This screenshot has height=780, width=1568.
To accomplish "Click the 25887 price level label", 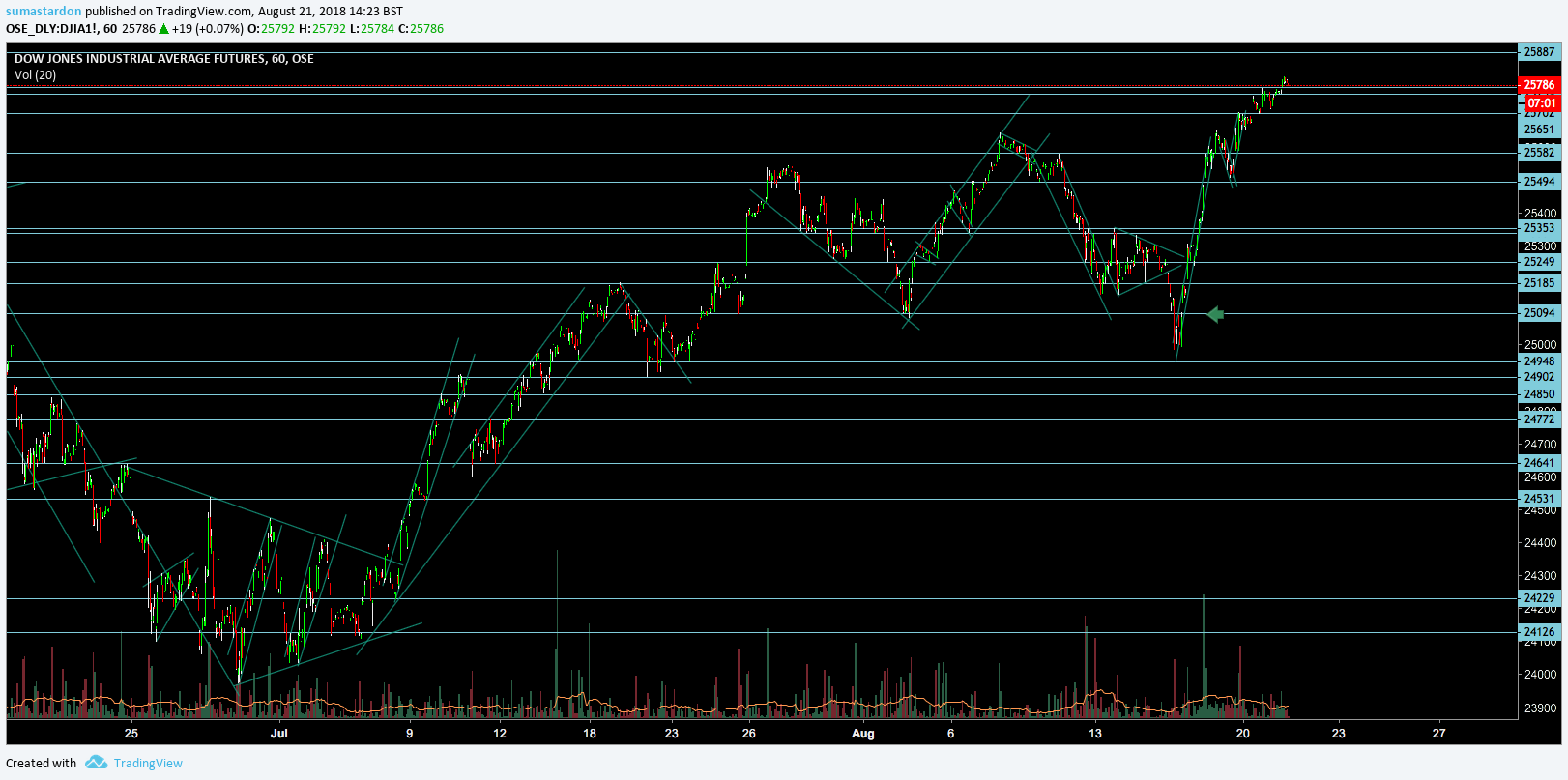I will (x=1539, y=52).
